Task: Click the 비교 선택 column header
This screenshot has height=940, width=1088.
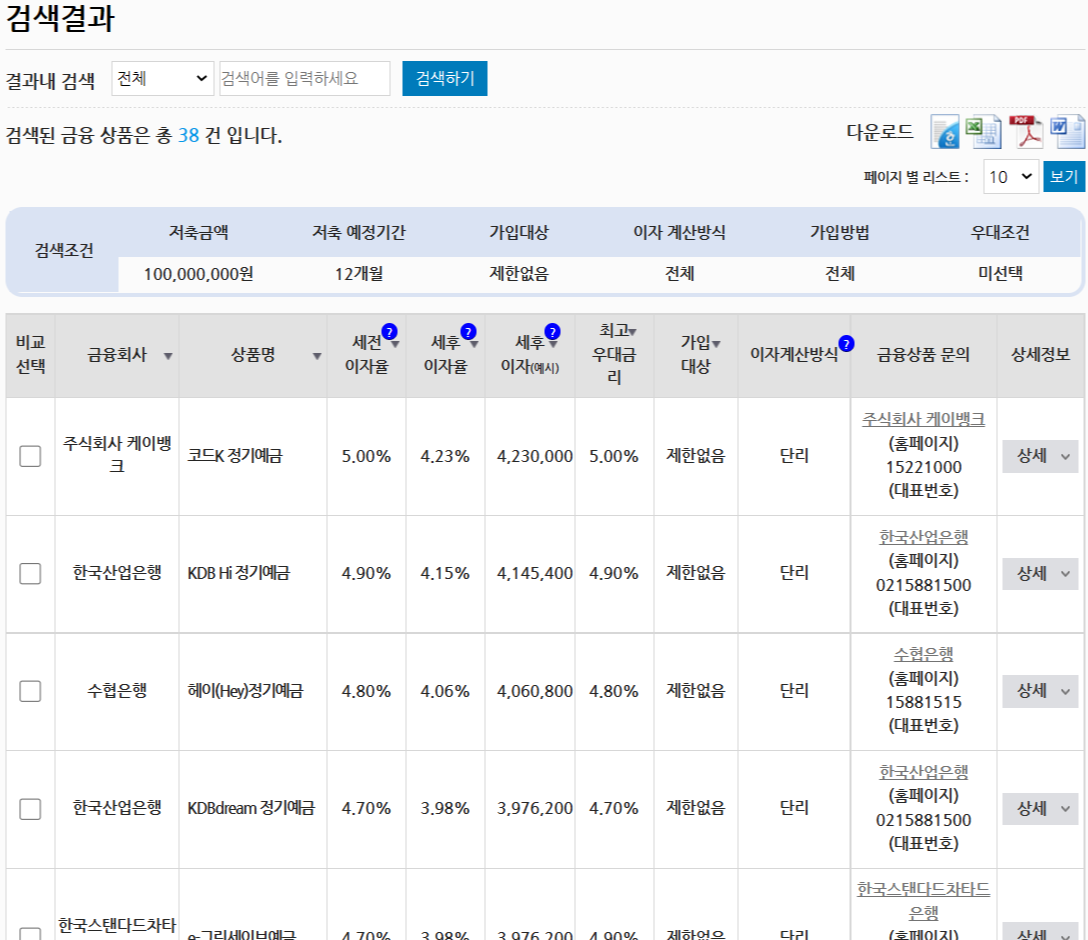Action: pos(31,354)
